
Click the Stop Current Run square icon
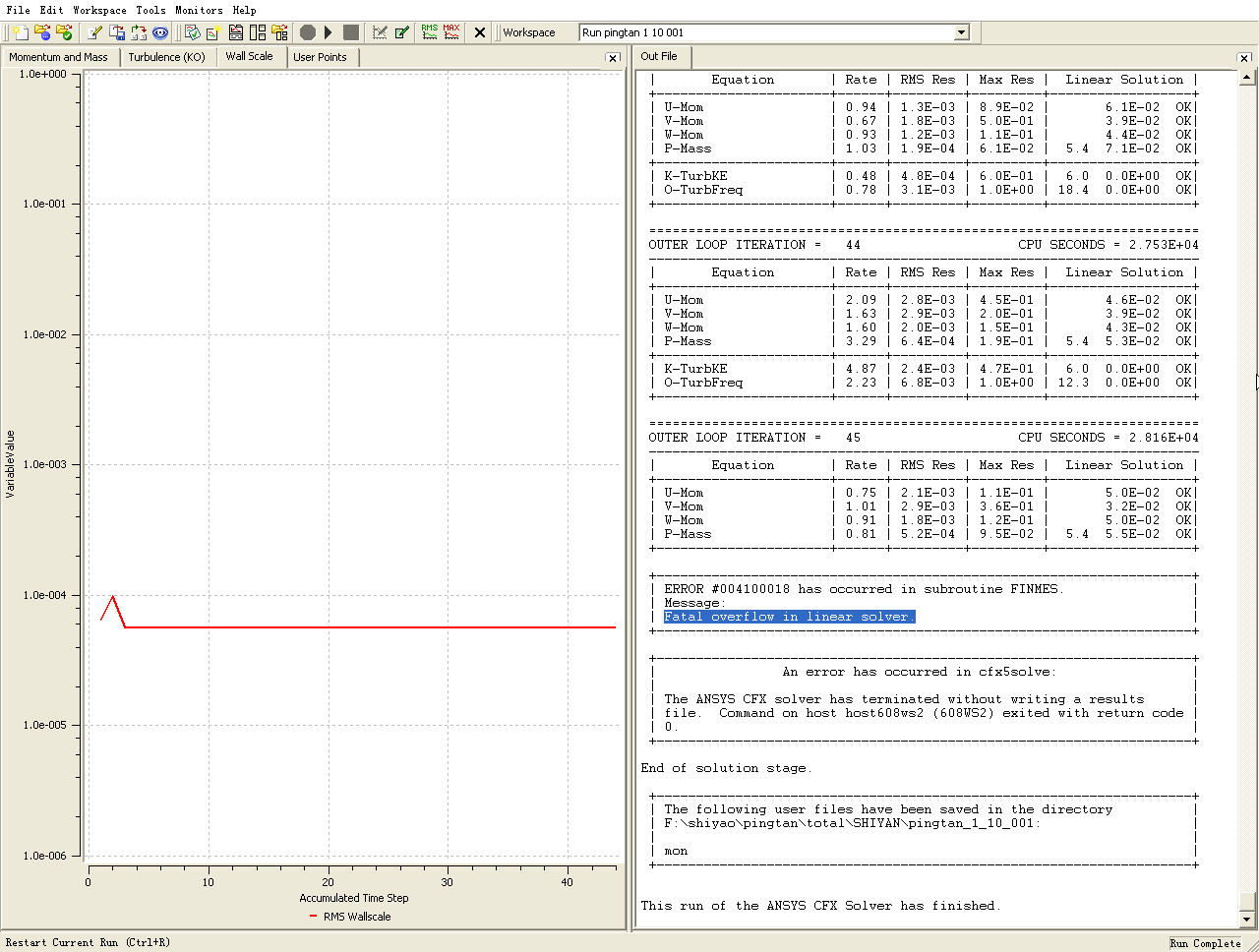point(351,32)
